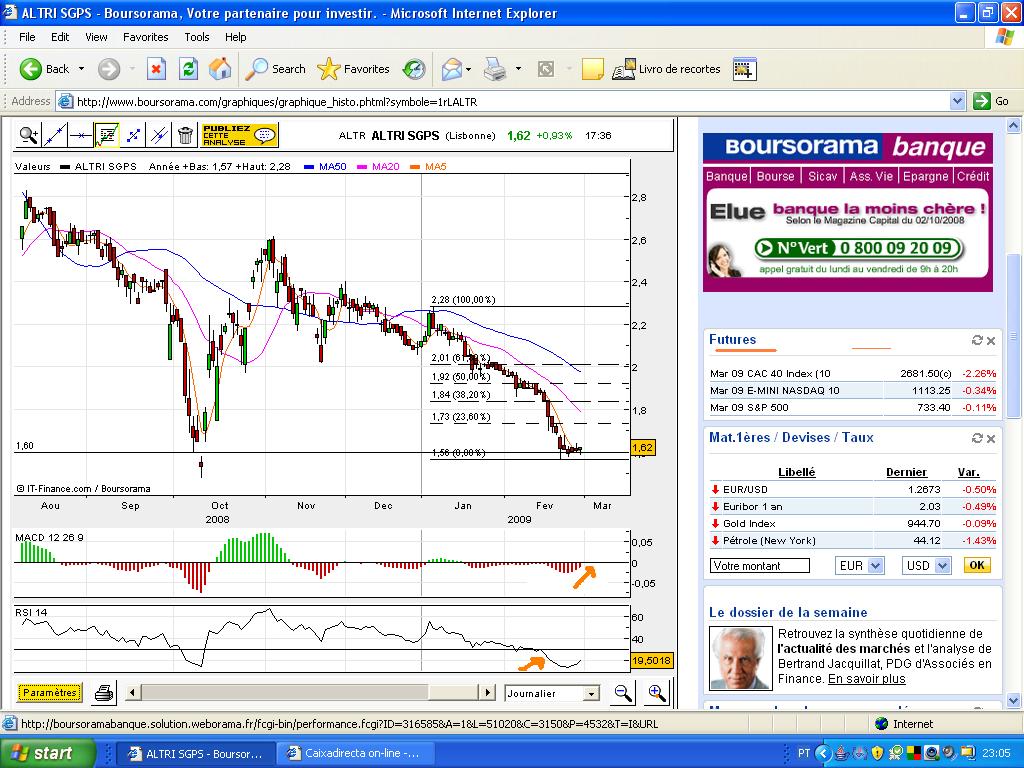Click the screen capture selection icon

(x=744, y=69)
